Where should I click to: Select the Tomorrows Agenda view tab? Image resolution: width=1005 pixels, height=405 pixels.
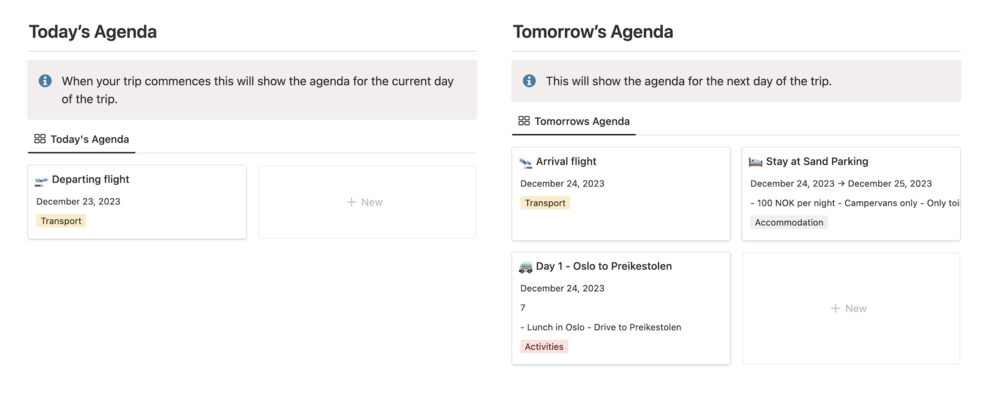(x=581, y=121)
